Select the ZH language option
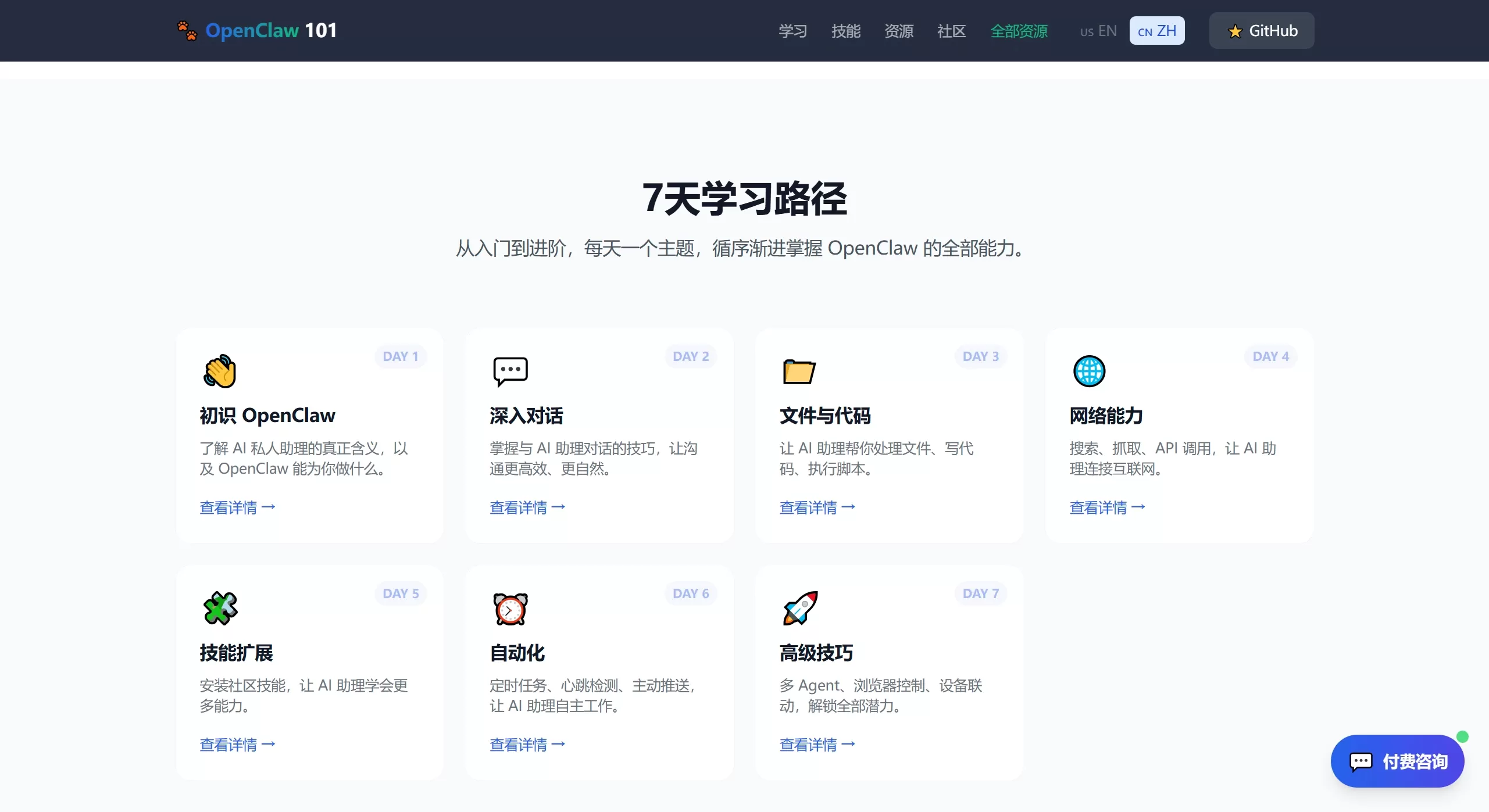The height and width of the screenshot is (812, 1489). click(x=1156, y=31)
